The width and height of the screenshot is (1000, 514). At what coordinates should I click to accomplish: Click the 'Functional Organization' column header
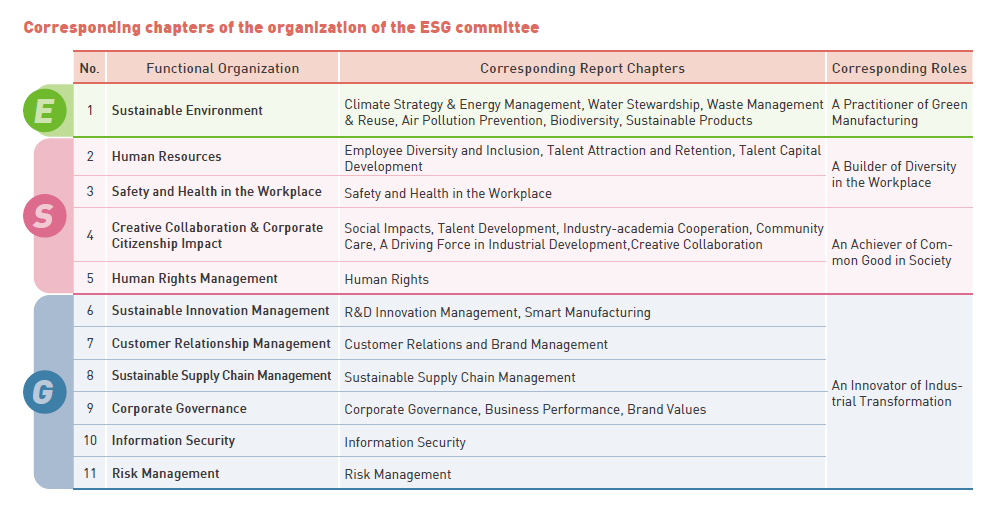pos(222,69)
